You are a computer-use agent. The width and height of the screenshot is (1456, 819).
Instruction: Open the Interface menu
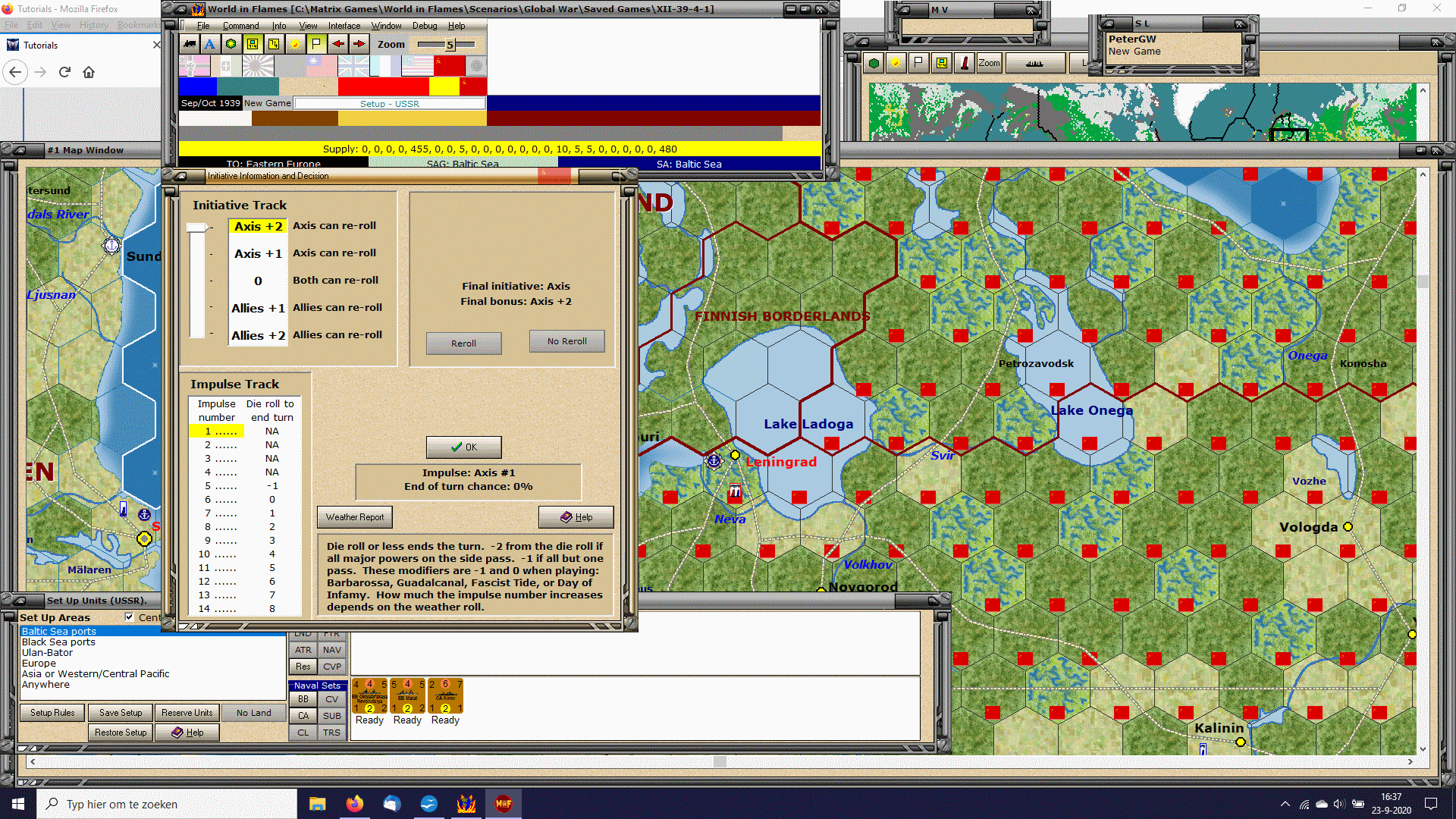pyautogui.click(x=344, y=26)
